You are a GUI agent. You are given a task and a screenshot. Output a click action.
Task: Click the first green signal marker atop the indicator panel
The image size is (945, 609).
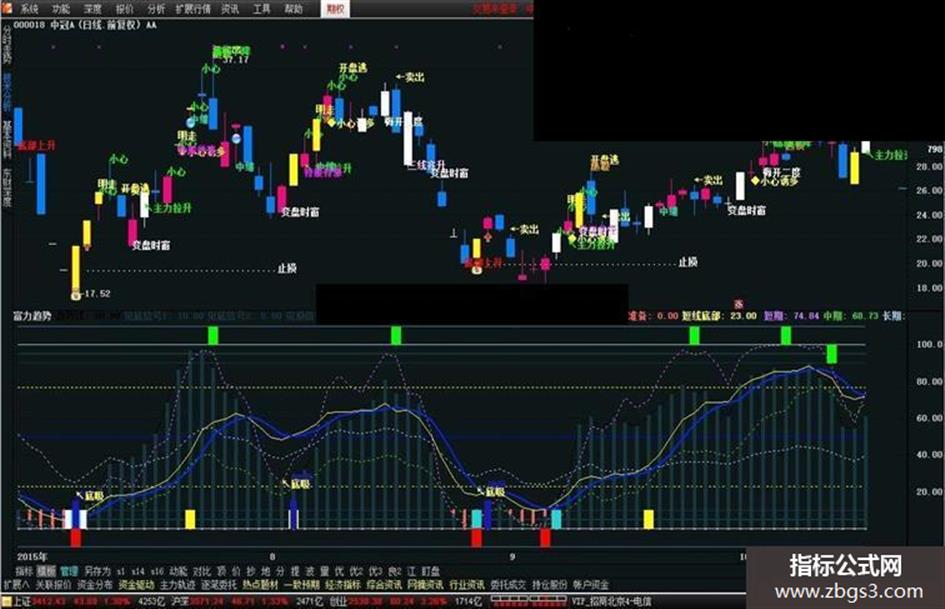click(212, 335)
